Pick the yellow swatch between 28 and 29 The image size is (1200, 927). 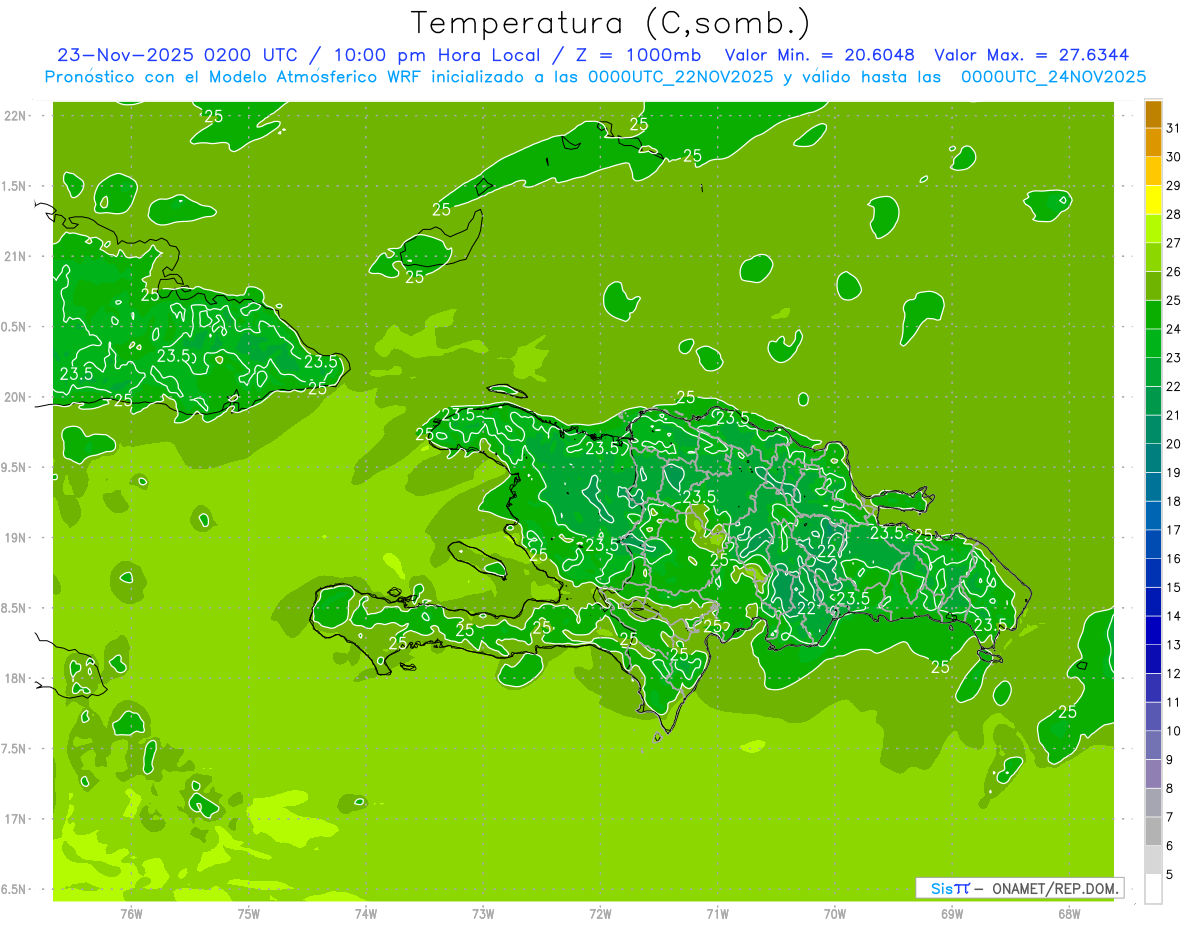pos(1153,200)
